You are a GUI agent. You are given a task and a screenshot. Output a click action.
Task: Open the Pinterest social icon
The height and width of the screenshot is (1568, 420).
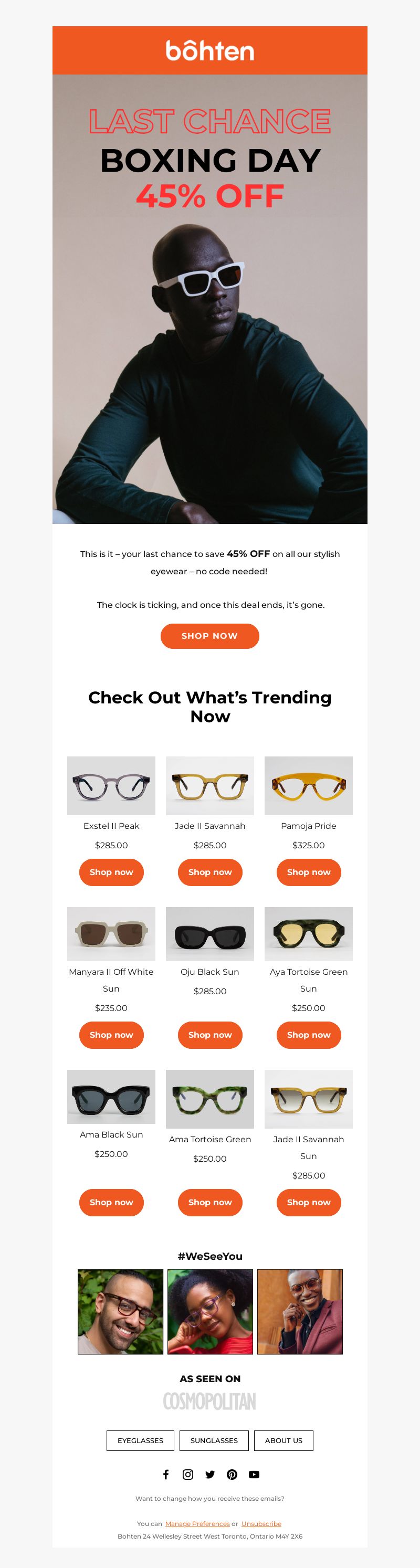232,1474
